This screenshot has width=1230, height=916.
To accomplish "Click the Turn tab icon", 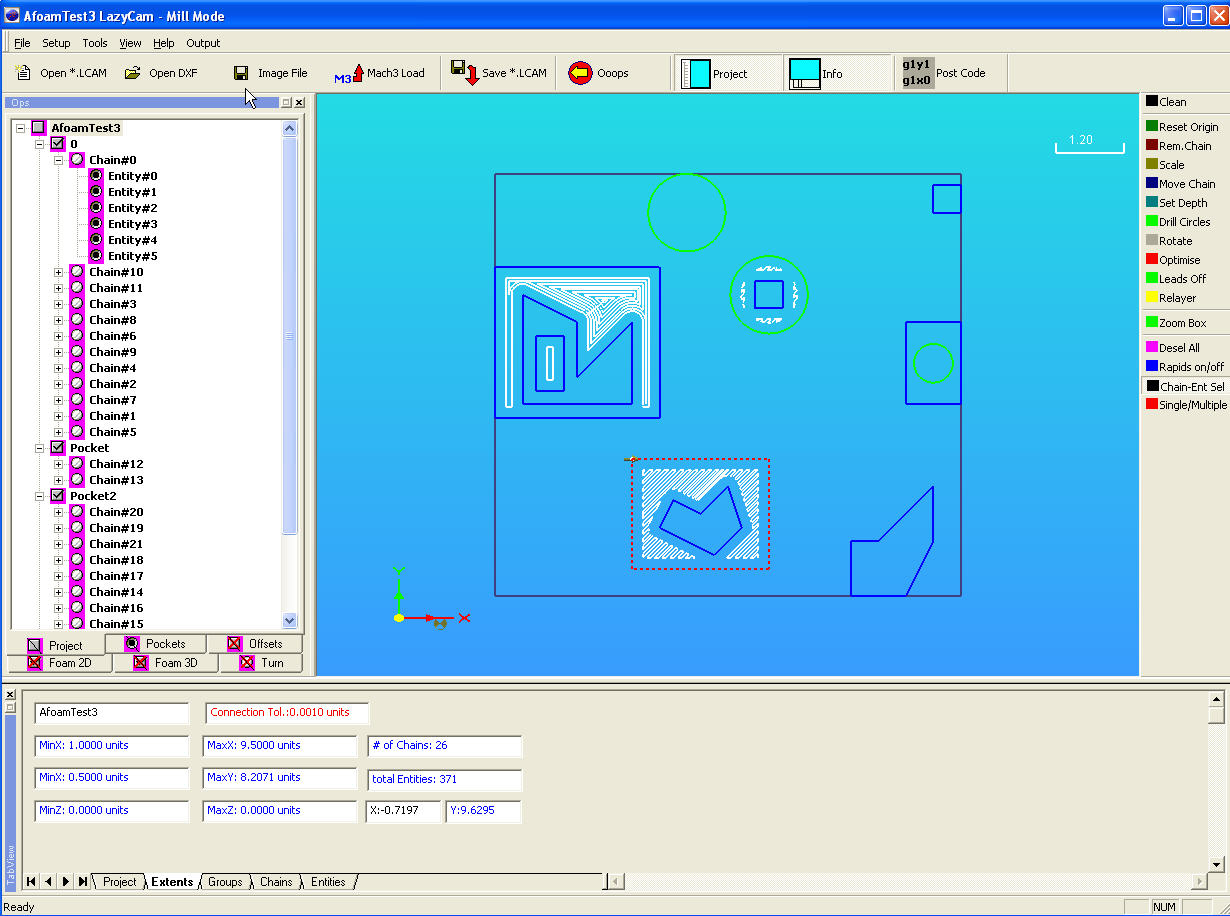I will 247,663.
